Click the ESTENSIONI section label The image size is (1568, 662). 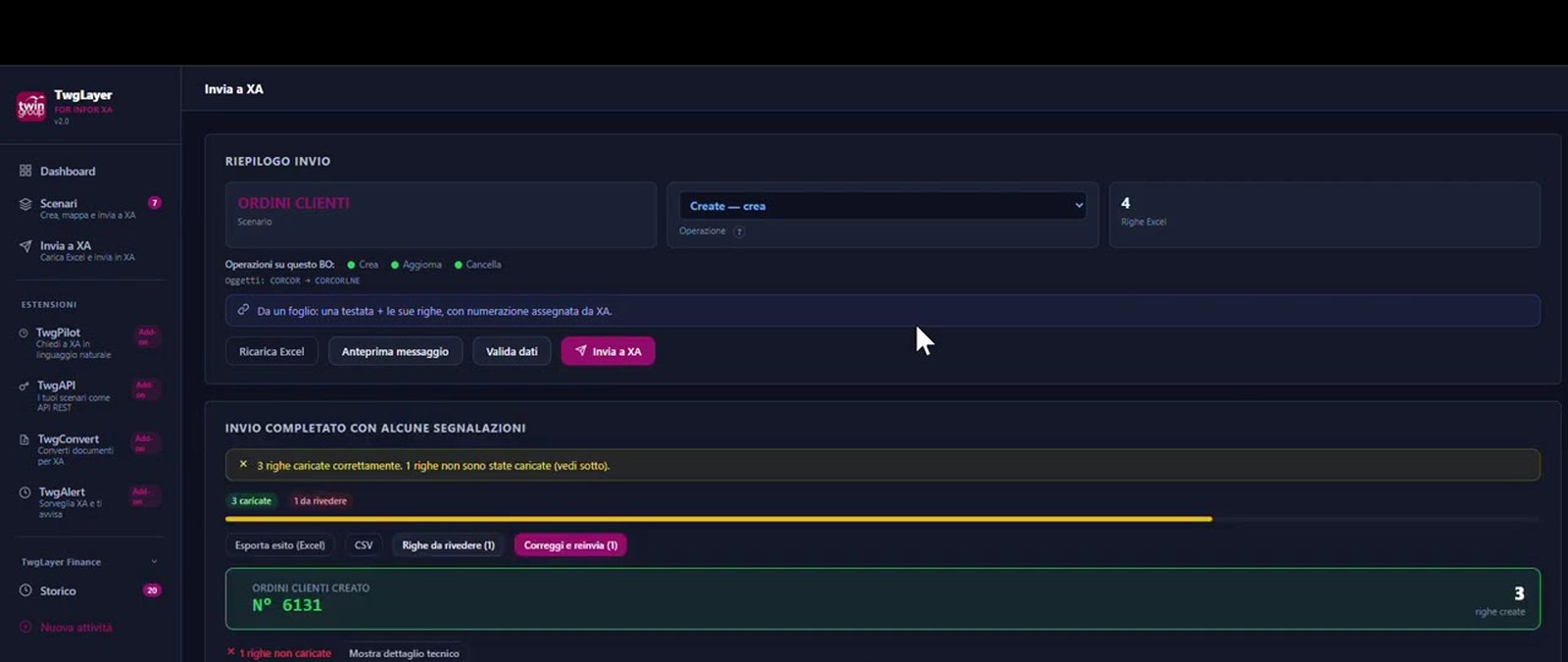(x=49, y=304)
